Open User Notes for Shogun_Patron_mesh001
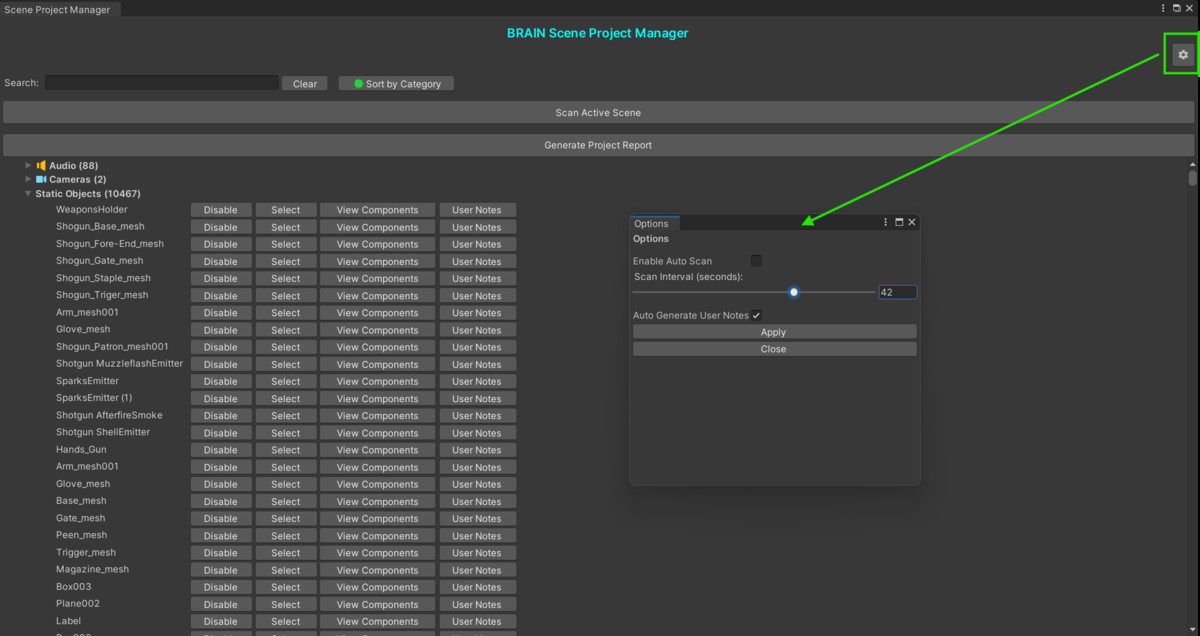This screenshot has width=1200, height=636. pyautogui.click(x=477, y=347)
